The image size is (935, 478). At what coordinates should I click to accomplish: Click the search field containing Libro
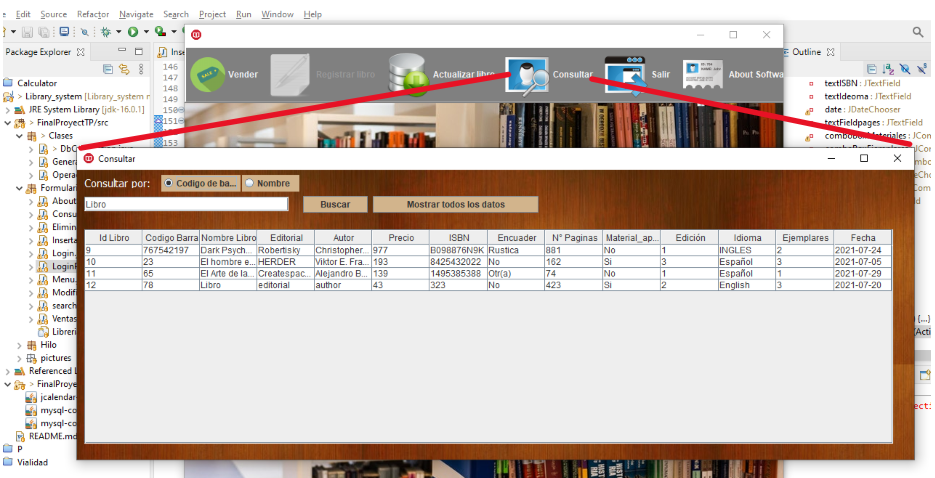pos(186,204)
